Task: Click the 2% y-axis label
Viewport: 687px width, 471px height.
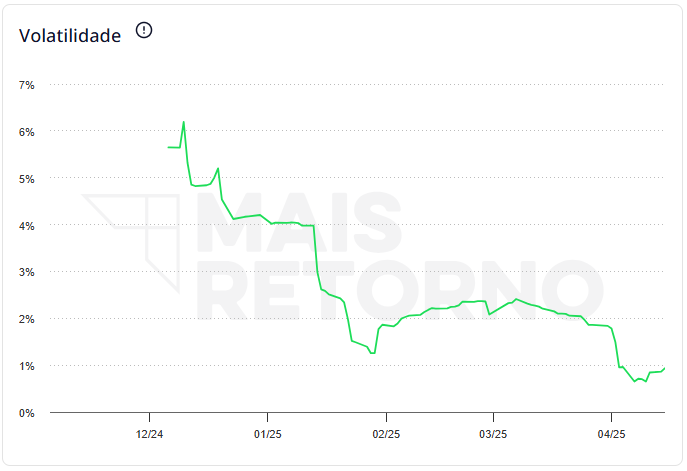Action: (27, 319)
